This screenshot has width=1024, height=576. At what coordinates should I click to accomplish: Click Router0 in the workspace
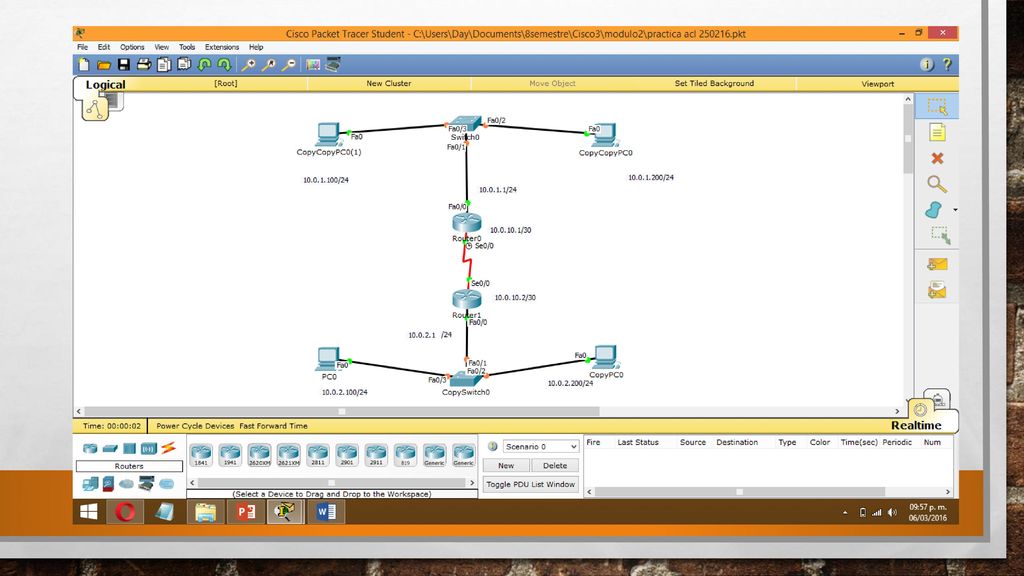pos(467,223)
